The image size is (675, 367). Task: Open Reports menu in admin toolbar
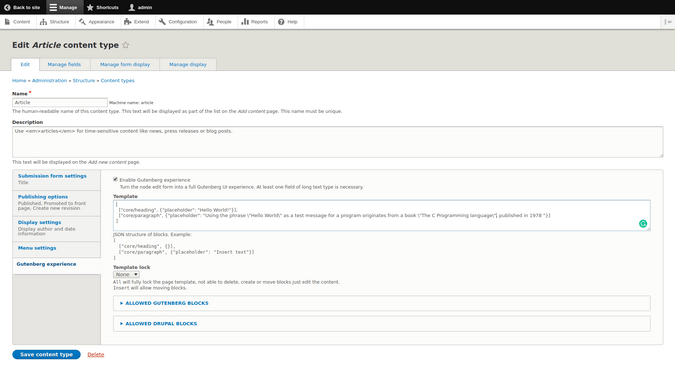pos(254,22)
